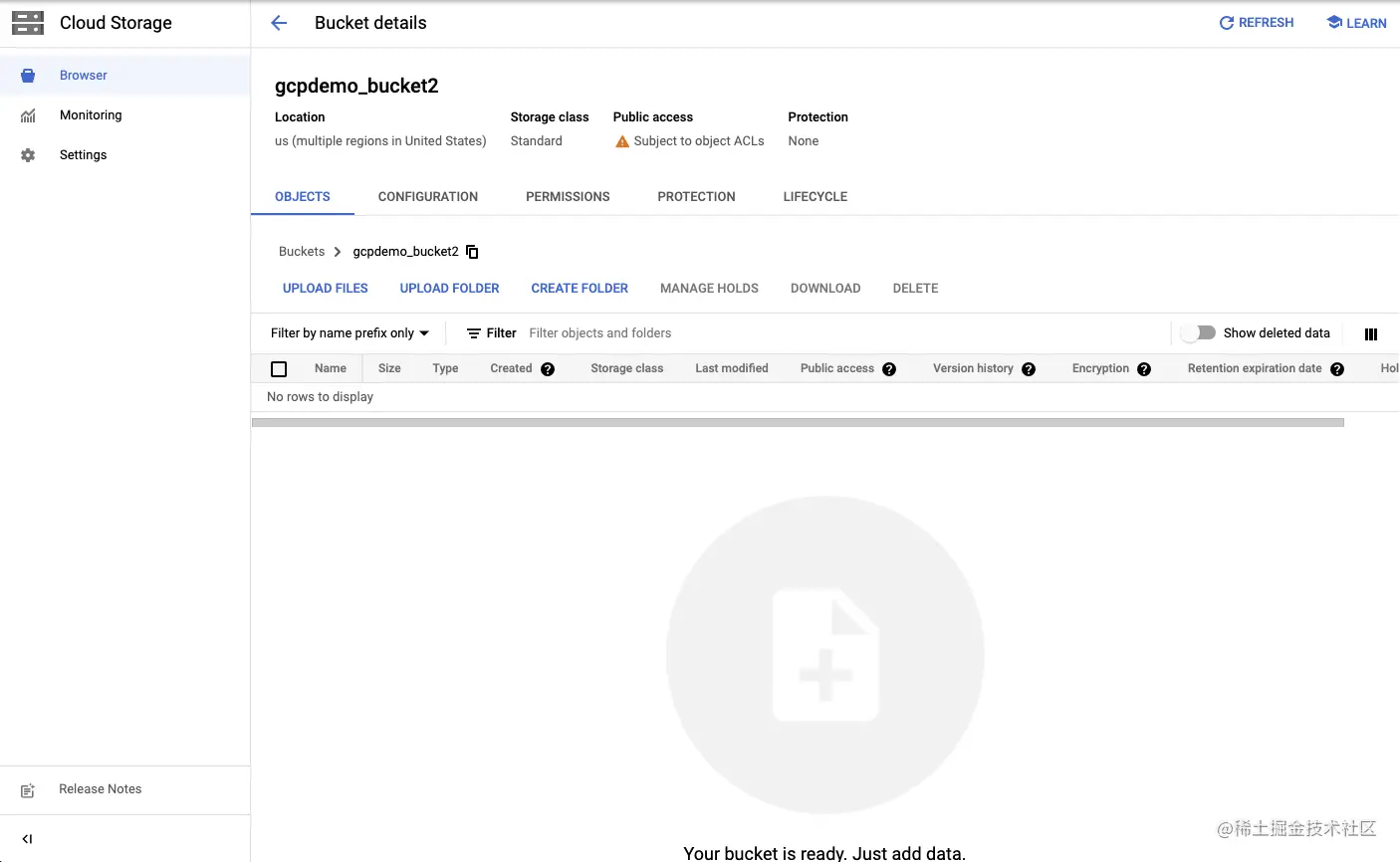Screen dimensions: 1400x862
Task: Click the Browser bucket icon in sidebar
Action: point(28,76)
